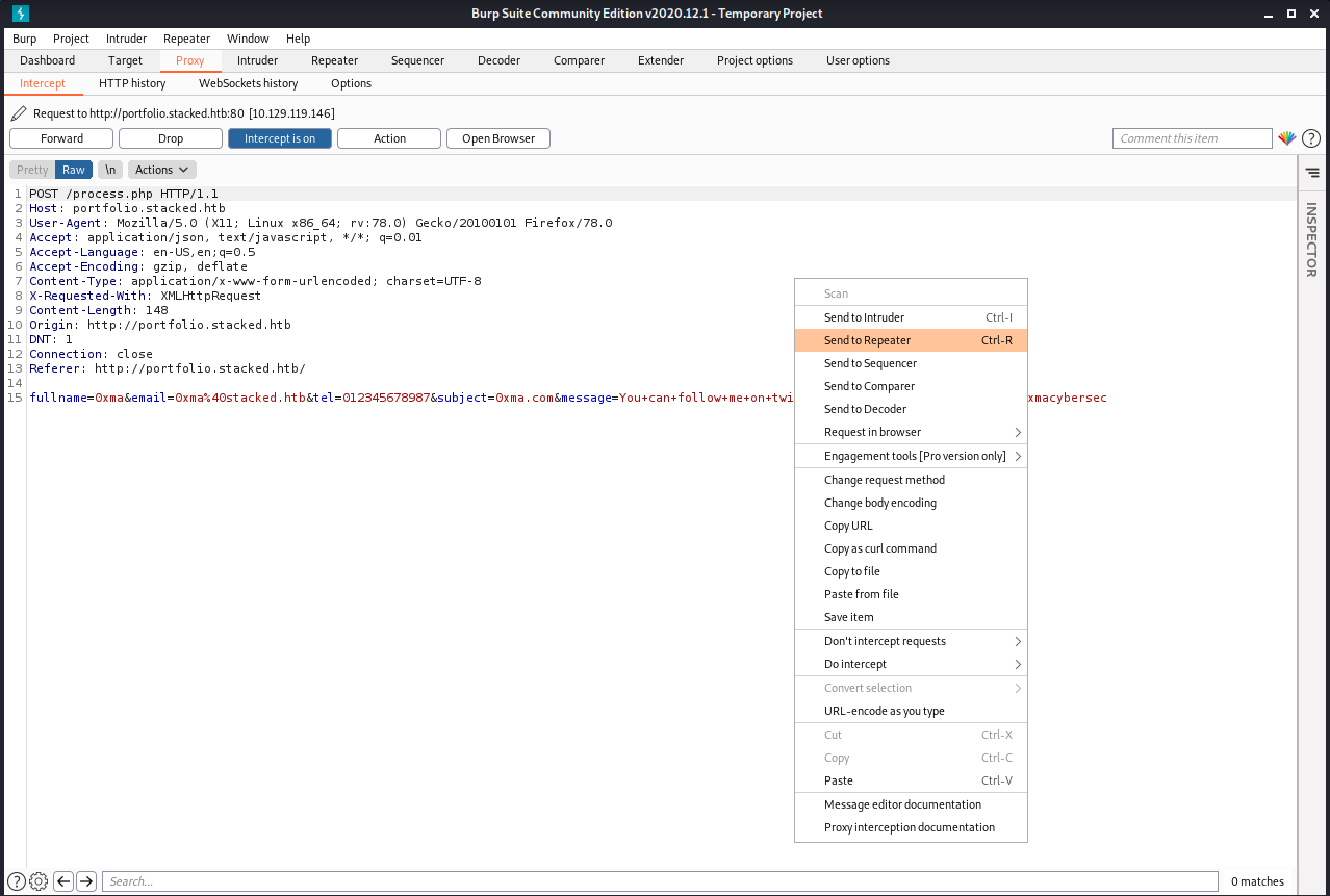Expand Engagement tools submenu
Screen dimensions: 1330x896
tap(911, 456)
